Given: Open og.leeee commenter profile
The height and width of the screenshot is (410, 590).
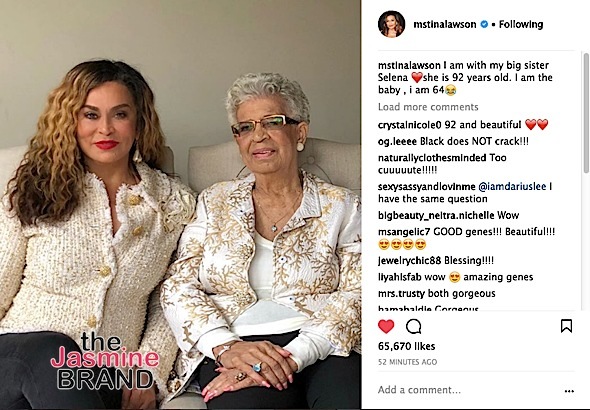Looking at the screenshot, I should (397, 141).
